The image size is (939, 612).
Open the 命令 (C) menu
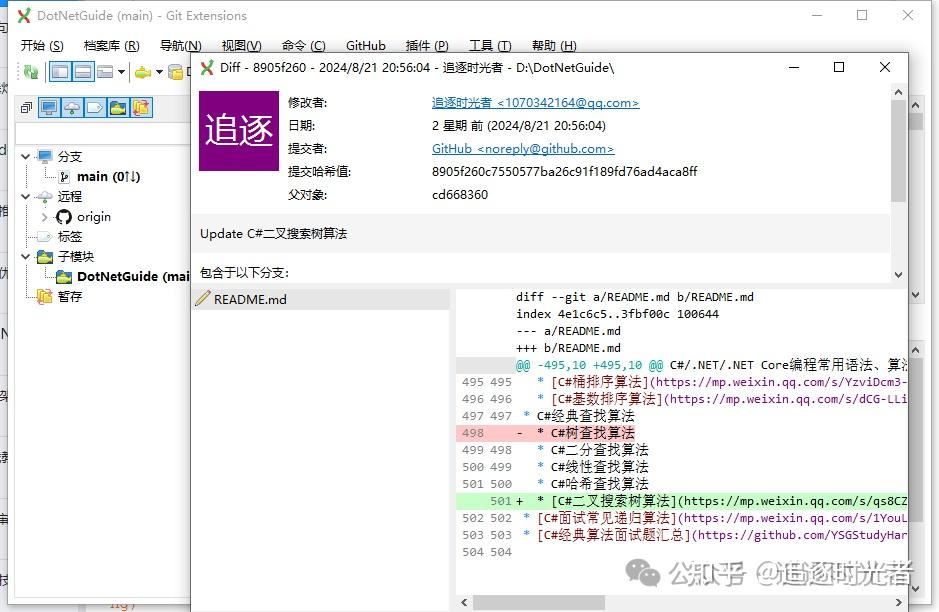click(304, 46)
